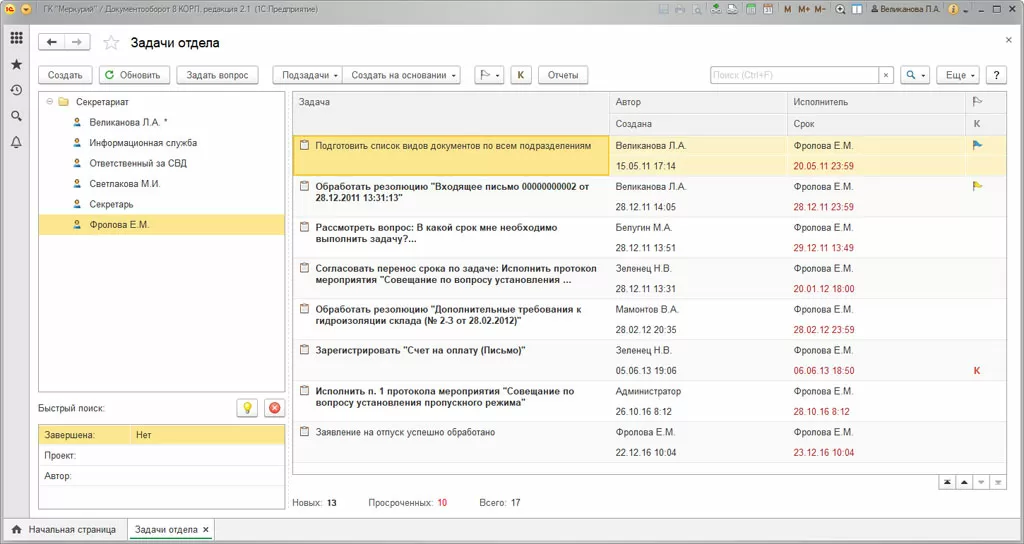Click Задать вопрос button
This screenshot has width=1024, height=544.
[x=217, y=75]
